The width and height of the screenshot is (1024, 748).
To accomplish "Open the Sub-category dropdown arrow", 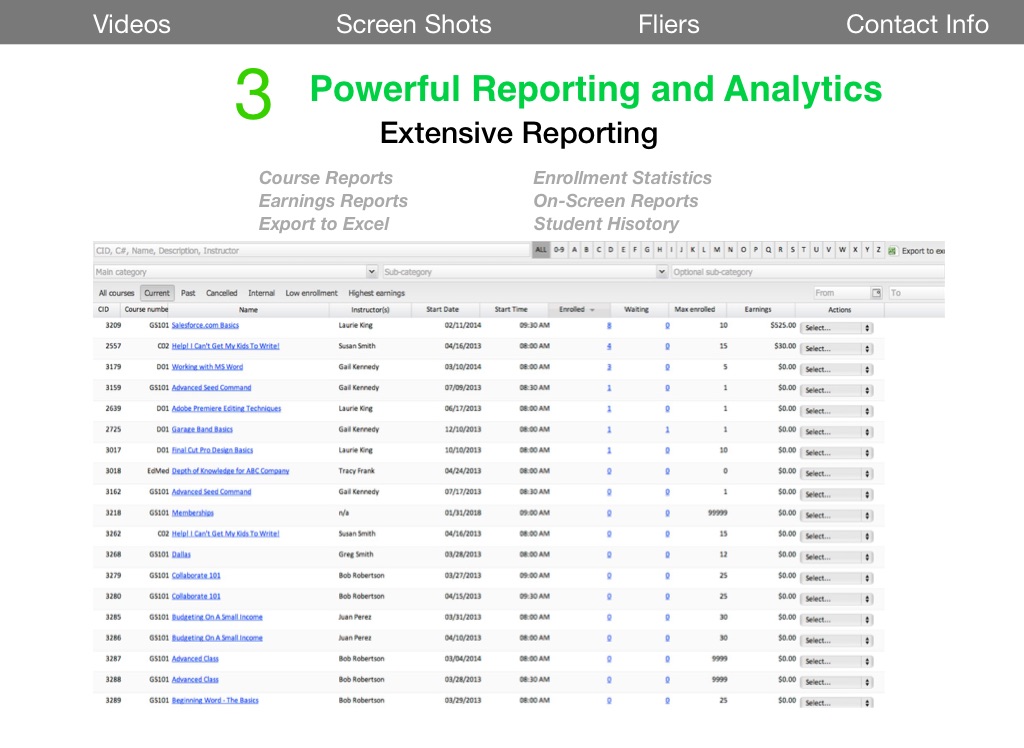I will (661, 272).
